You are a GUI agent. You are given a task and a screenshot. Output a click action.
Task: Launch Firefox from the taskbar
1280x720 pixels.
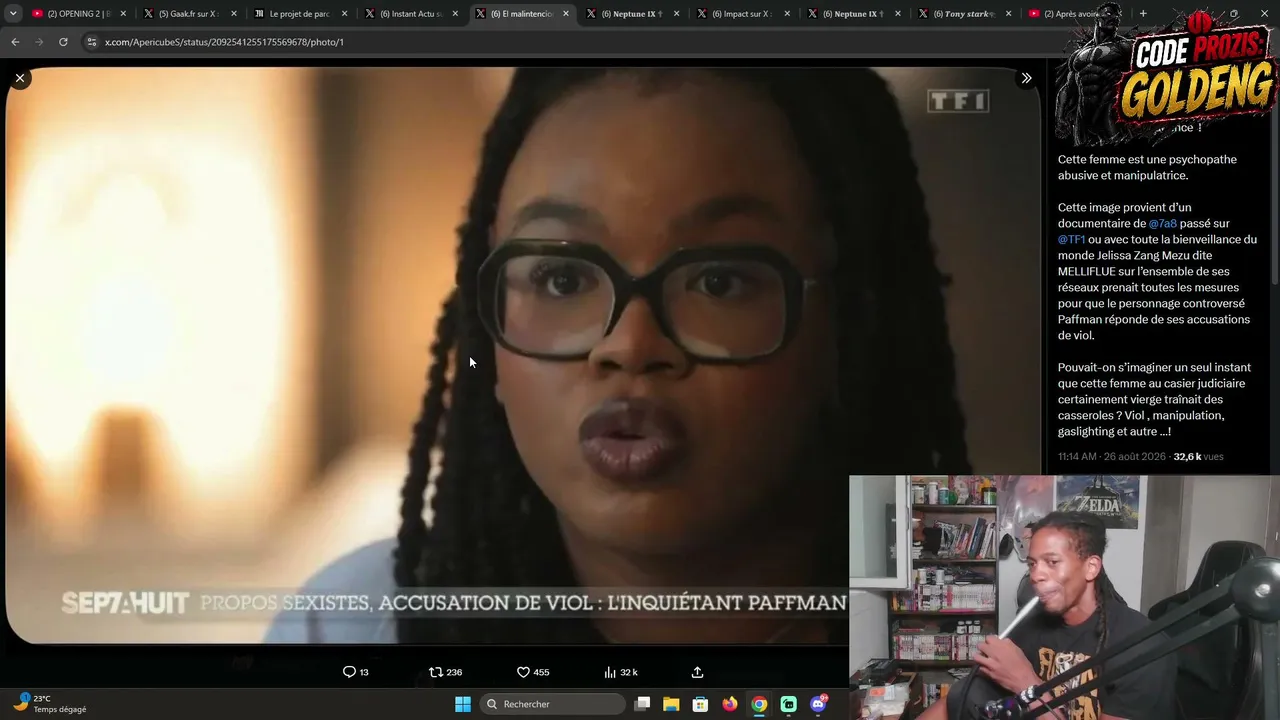pyautogui.click(x=730, y=704)
